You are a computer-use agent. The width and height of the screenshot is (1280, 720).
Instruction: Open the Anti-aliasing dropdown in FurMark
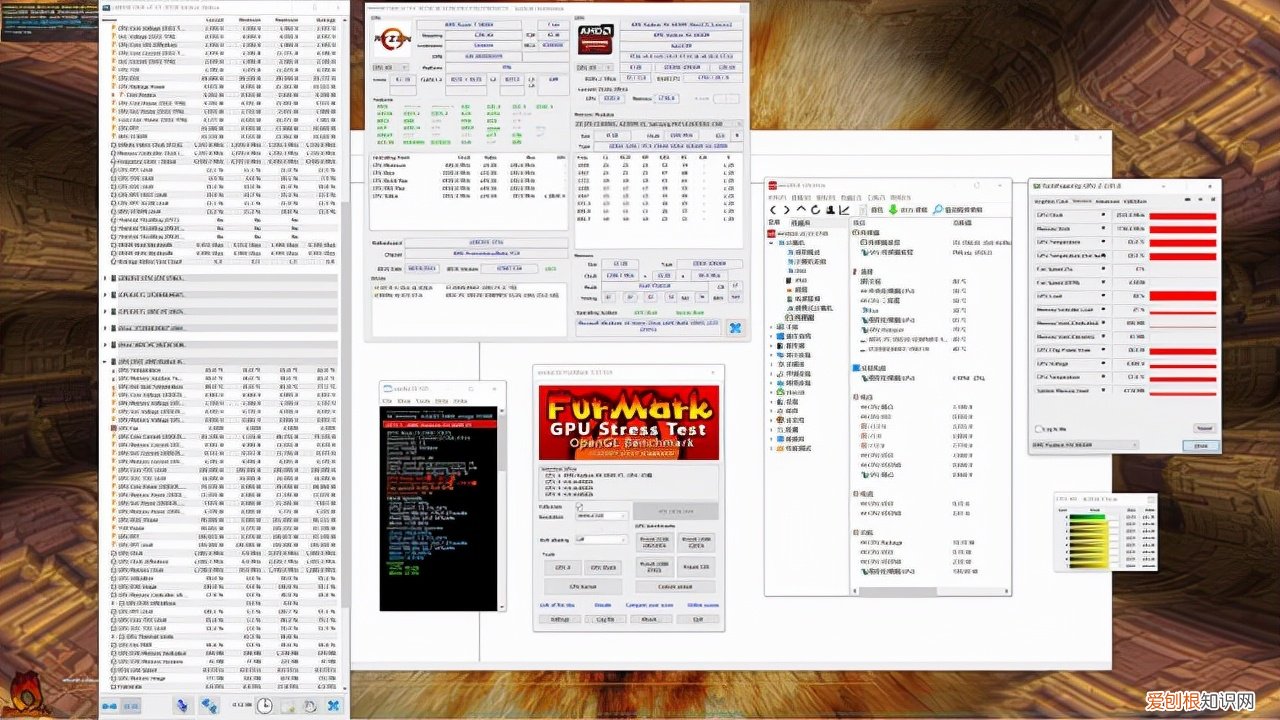coord(600,539)
